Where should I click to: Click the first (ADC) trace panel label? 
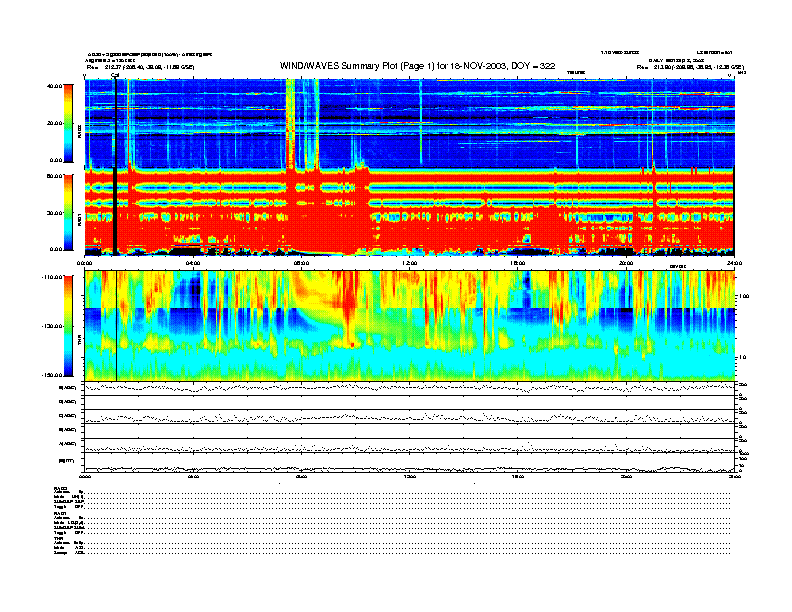pos(68,388)
